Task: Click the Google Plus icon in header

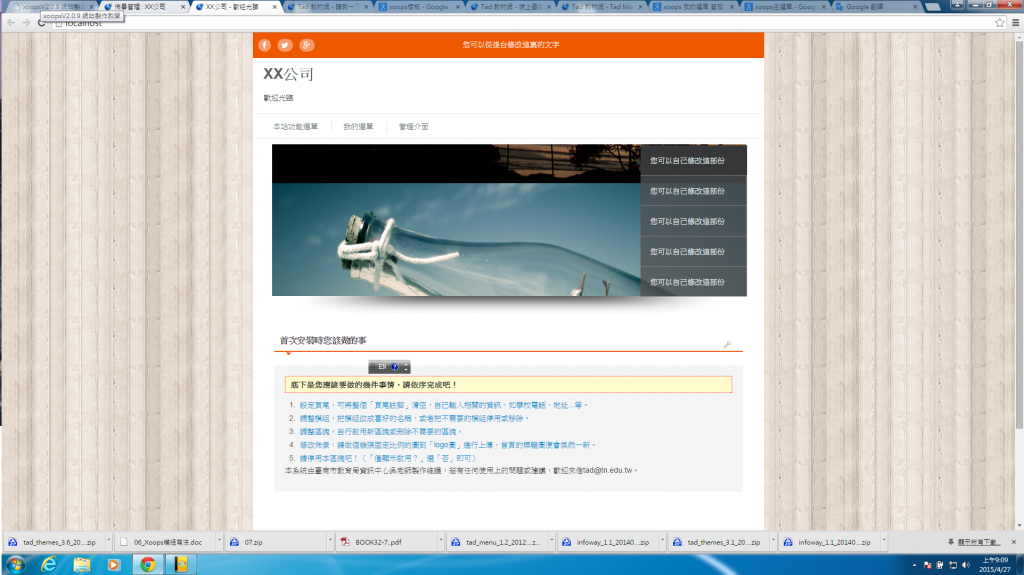Action: (x=307, y=45)
